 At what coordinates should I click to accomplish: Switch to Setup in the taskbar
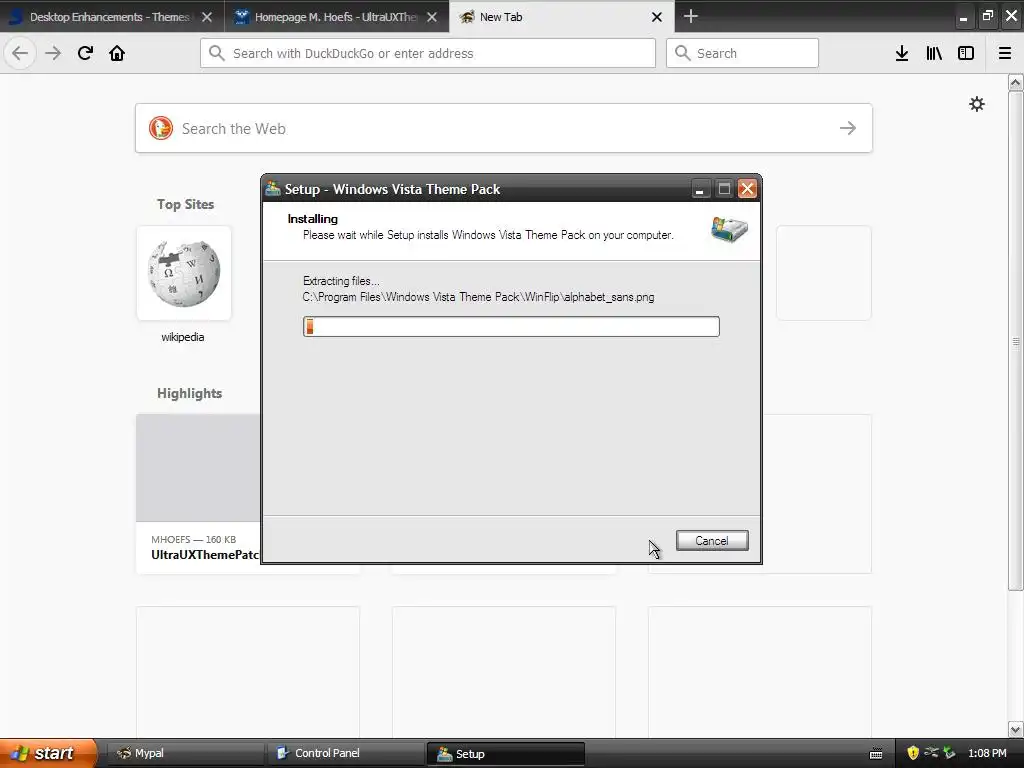pyautogui.click(x=505, y=753)
